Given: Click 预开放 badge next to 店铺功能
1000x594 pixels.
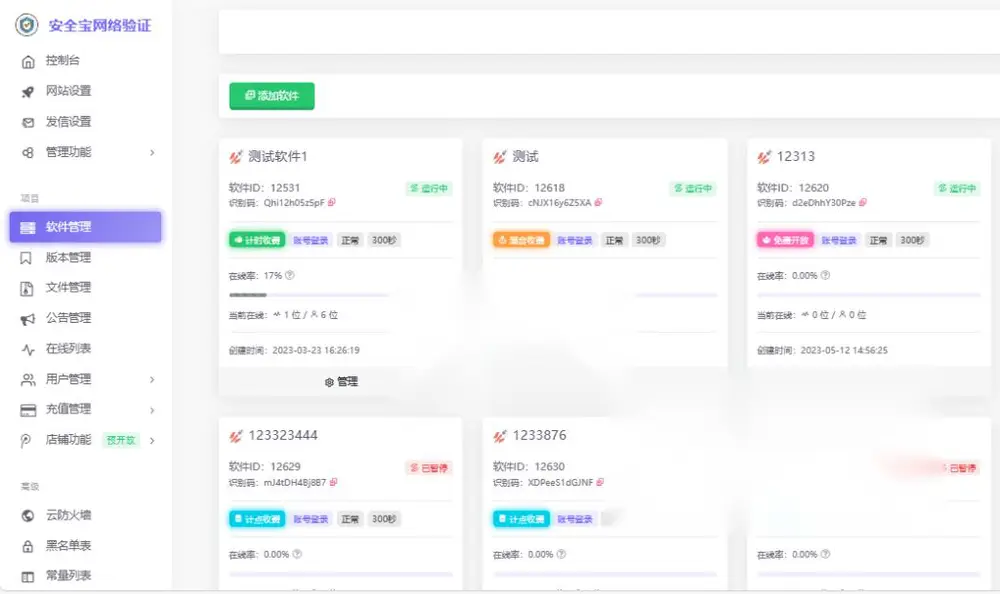Looking at the screenshot, I should tap(121, 440).
